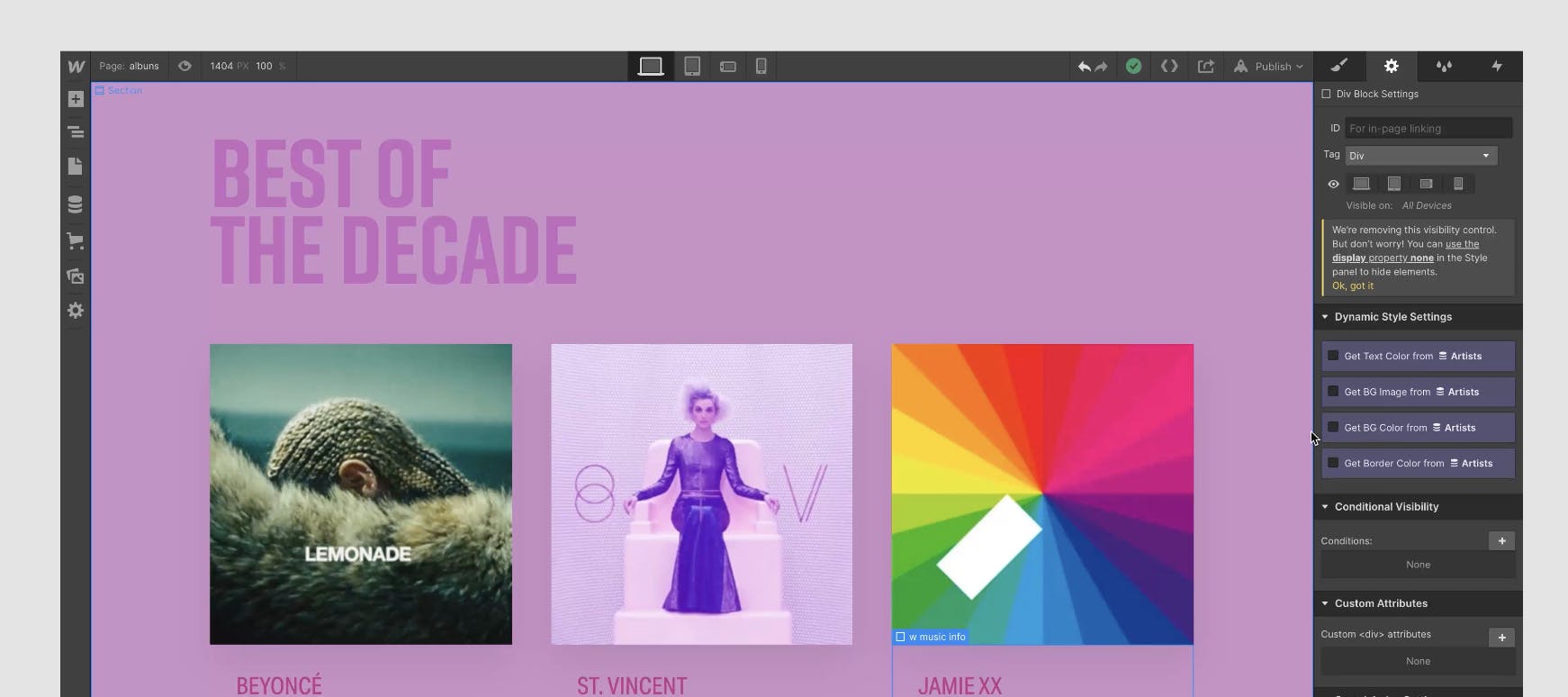1568x697 pixels.
Task: Toggle visibility on mobile landscape devices
Action: point(1427,184)
